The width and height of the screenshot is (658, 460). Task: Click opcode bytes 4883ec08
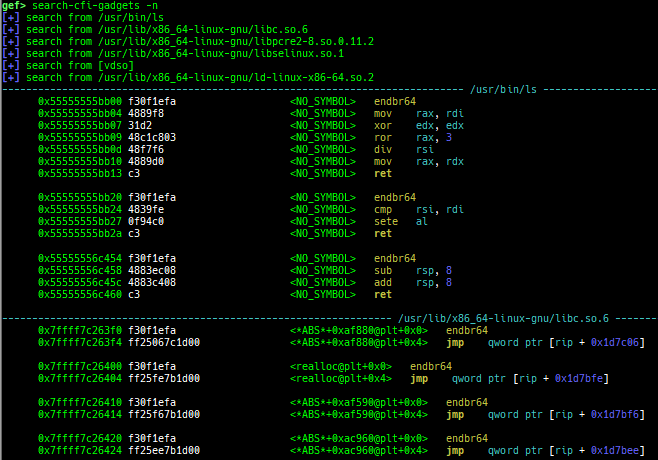point(152,270)
